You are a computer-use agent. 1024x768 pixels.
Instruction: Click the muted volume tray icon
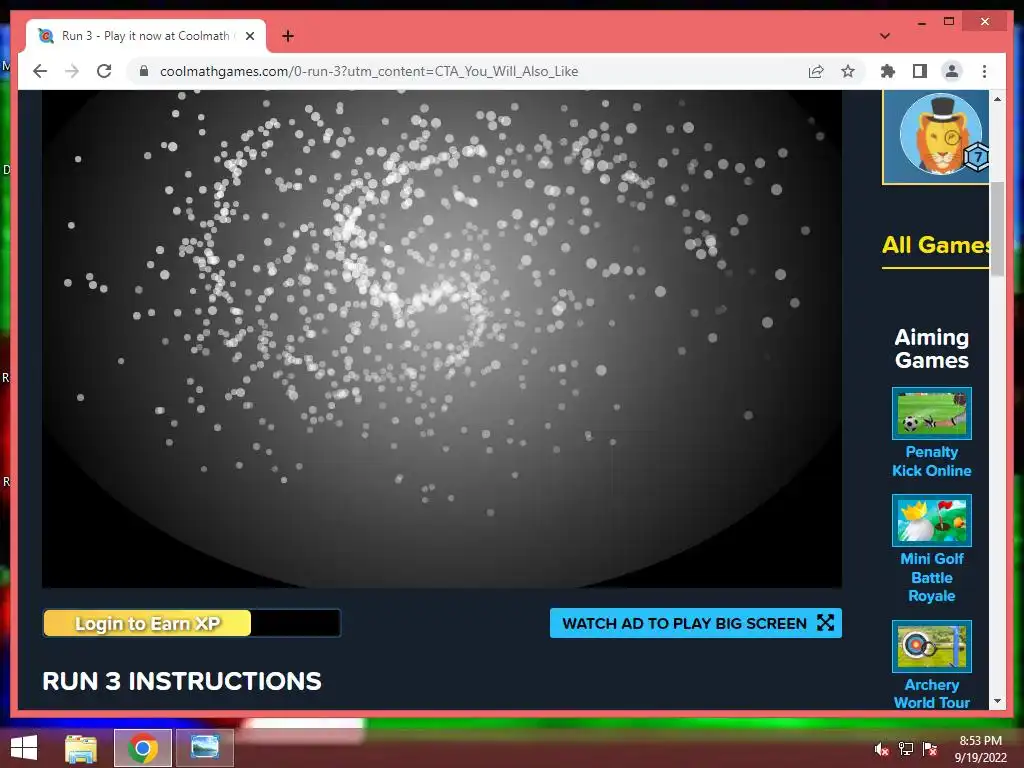click(881, 749)
